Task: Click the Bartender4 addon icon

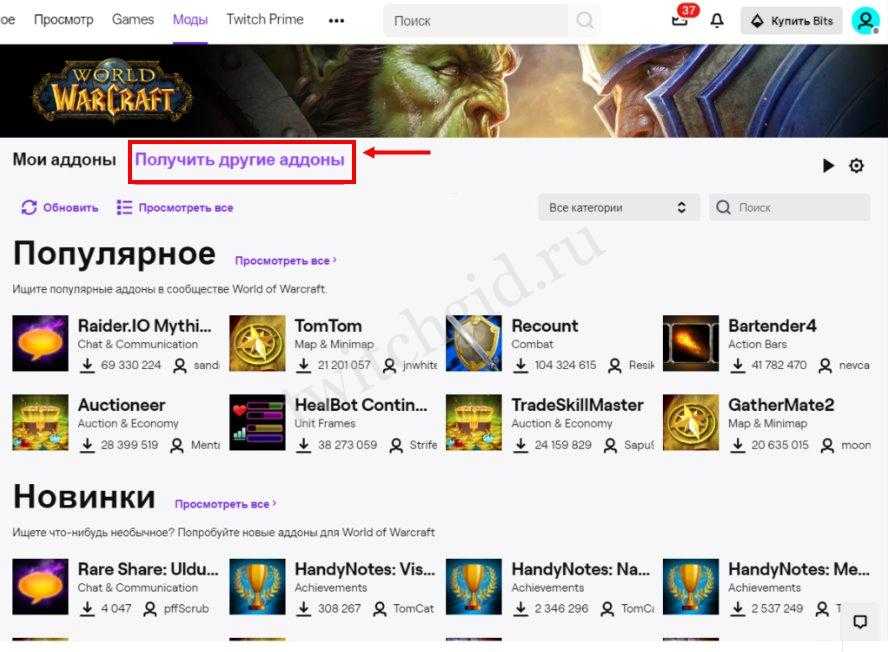Action: (691, 344)
